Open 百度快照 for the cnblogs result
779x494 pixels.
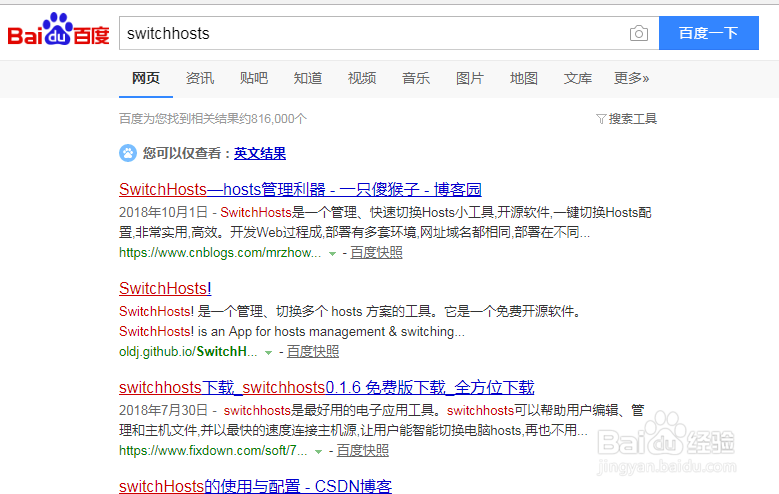[x=376, y=253]
